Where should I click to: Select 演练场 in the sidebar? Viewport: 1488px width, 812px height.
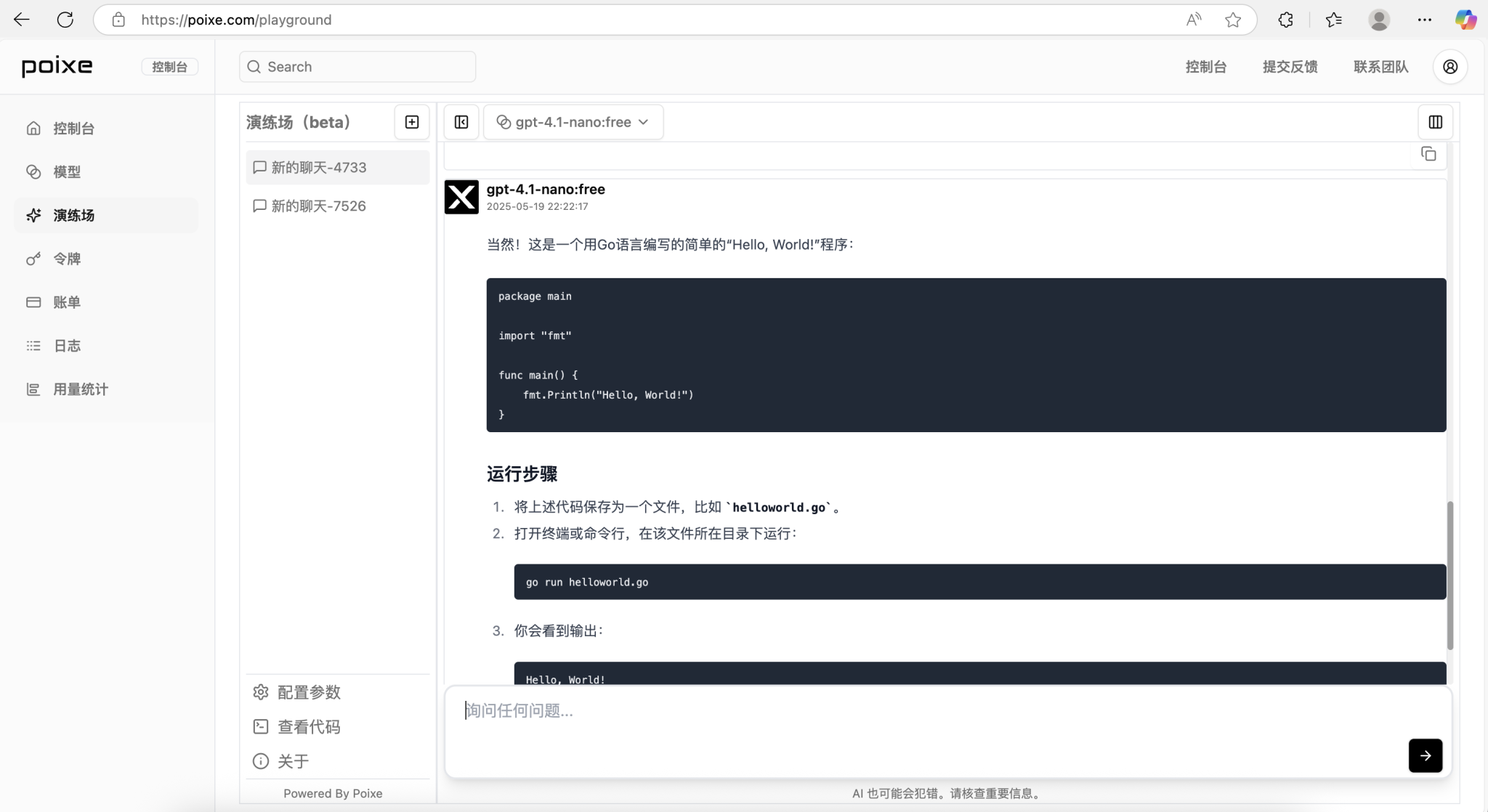pos(106,216)
